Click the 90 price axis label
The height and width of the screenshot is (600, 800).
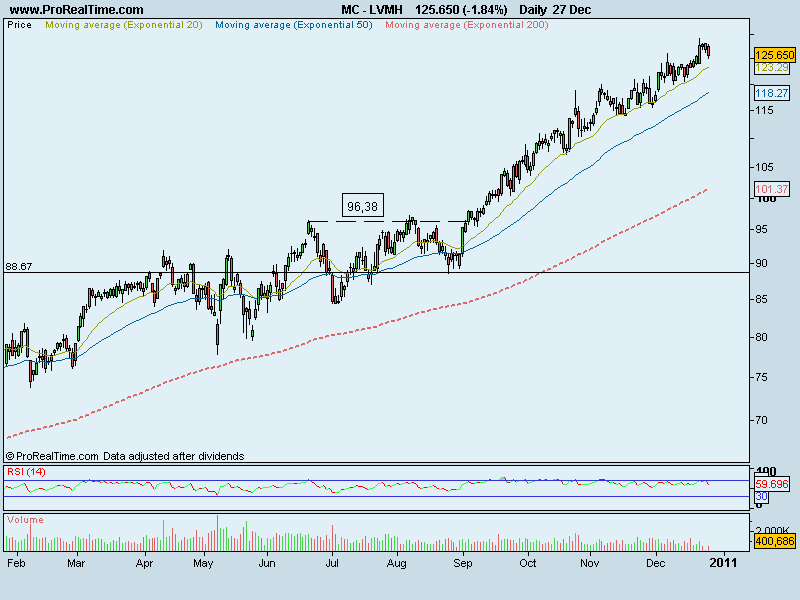[761, 263]
